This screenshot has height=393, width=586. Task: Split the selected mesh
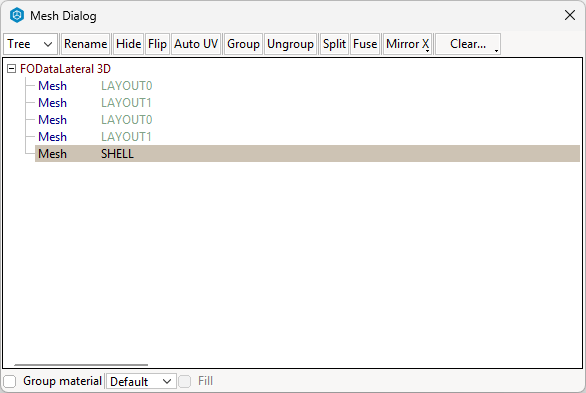coord(334,44)
